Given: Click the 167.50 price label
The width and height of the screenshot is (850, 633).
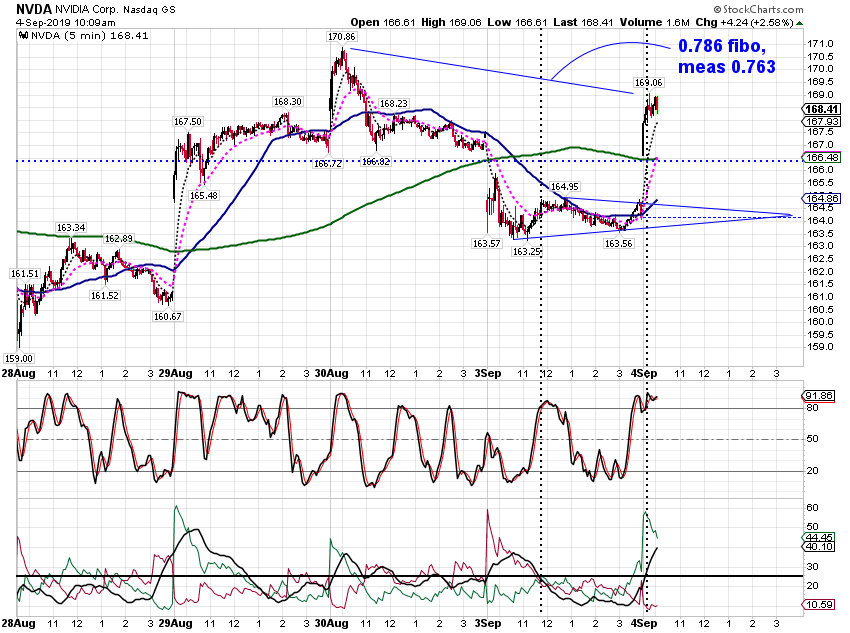Looking at the screenshot, I should (x=188, y=122).
